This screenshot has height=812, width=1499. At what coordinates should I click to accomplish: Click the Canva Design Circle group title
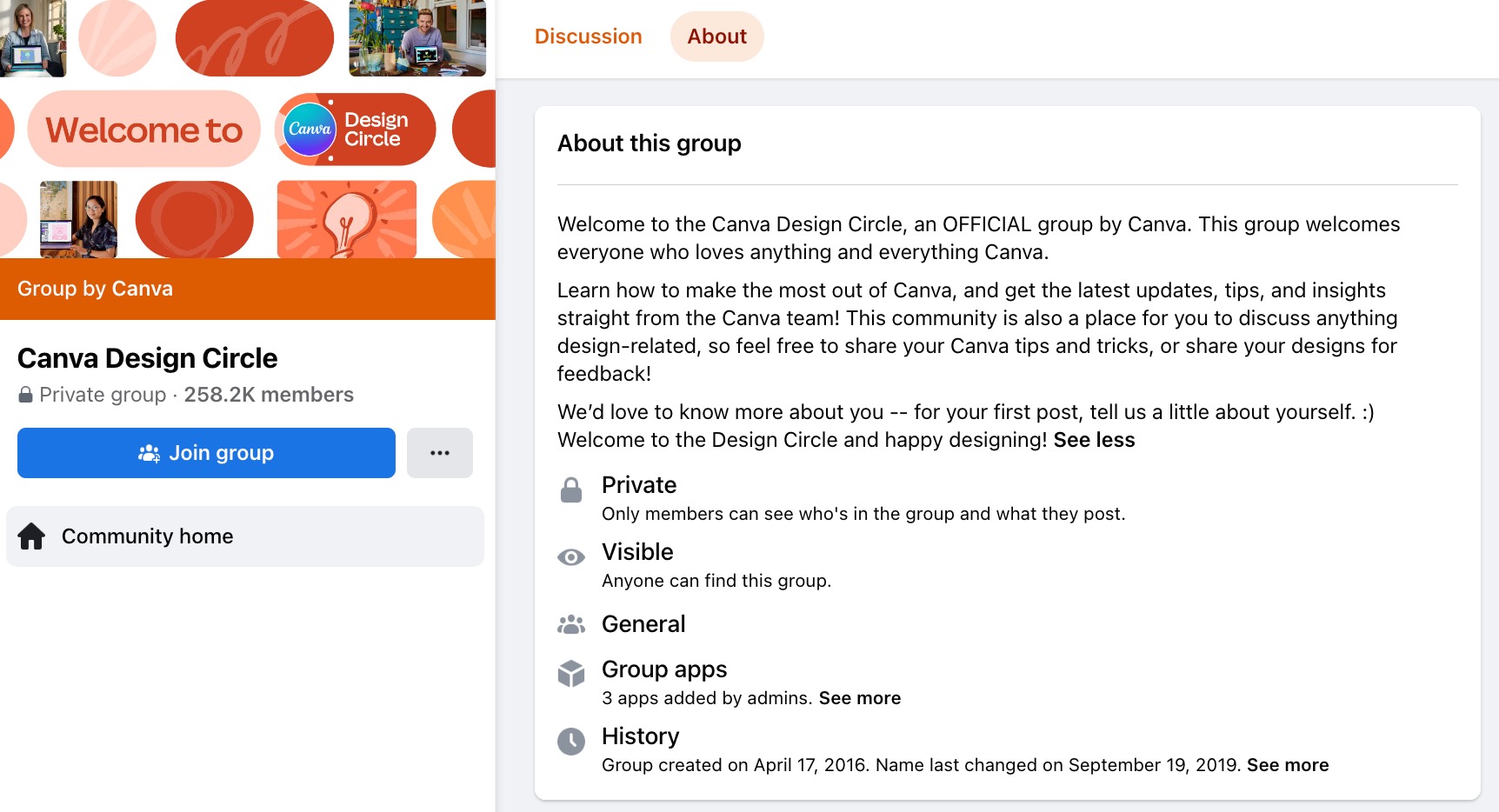(148, 358)
